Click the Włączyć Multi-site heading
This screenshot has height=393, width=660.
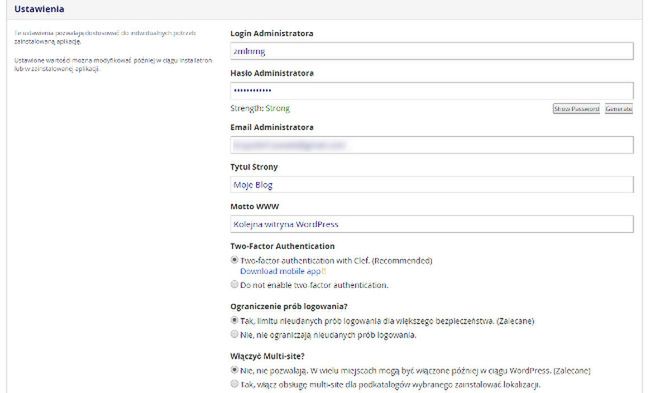[x=267, y=356]
